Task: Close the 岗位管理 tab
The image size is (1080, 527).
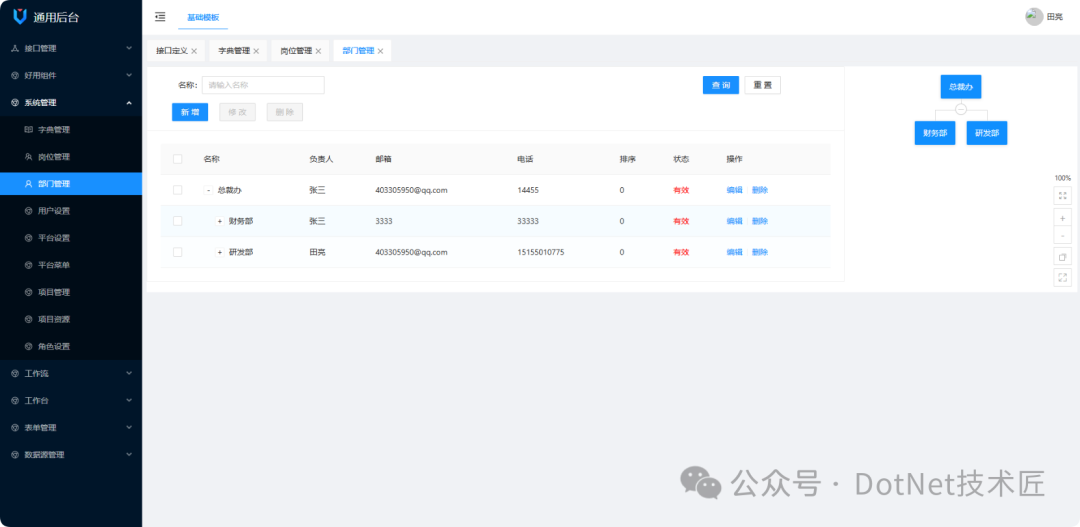Action: tap(318, 51)
